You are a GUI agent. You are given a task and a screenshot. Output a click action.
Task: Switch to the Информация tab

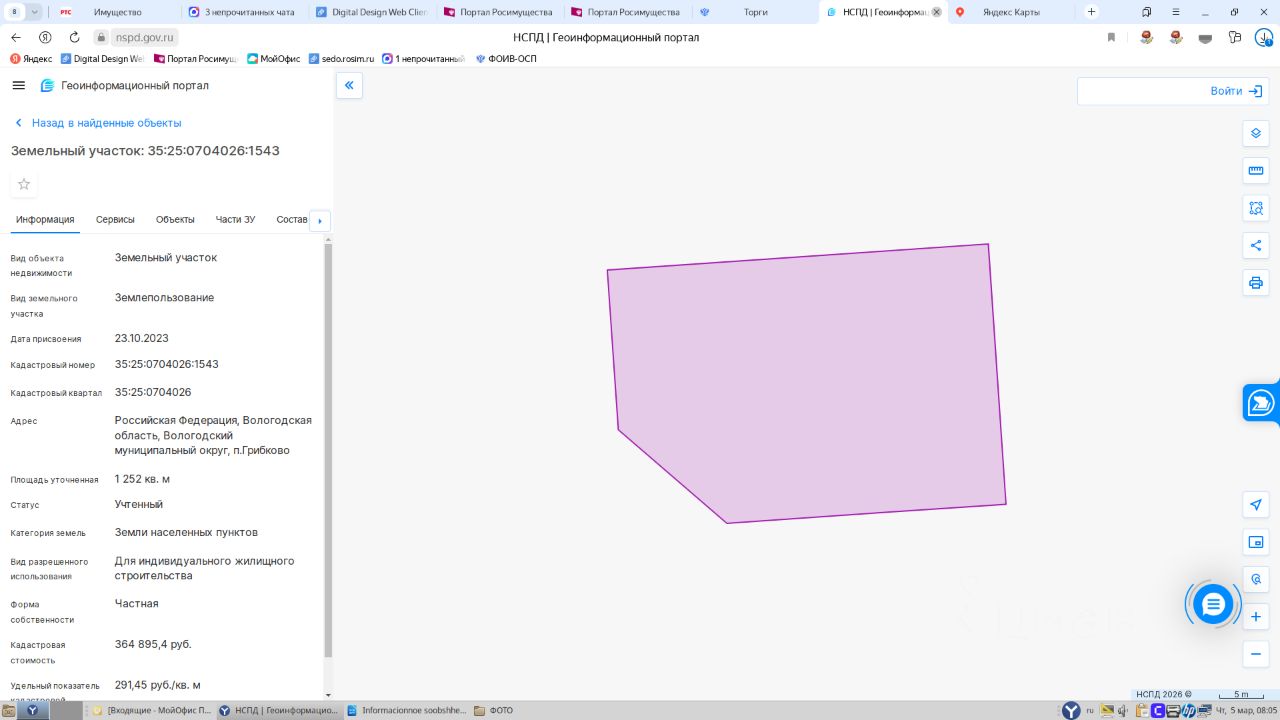[x=45, y=220]
